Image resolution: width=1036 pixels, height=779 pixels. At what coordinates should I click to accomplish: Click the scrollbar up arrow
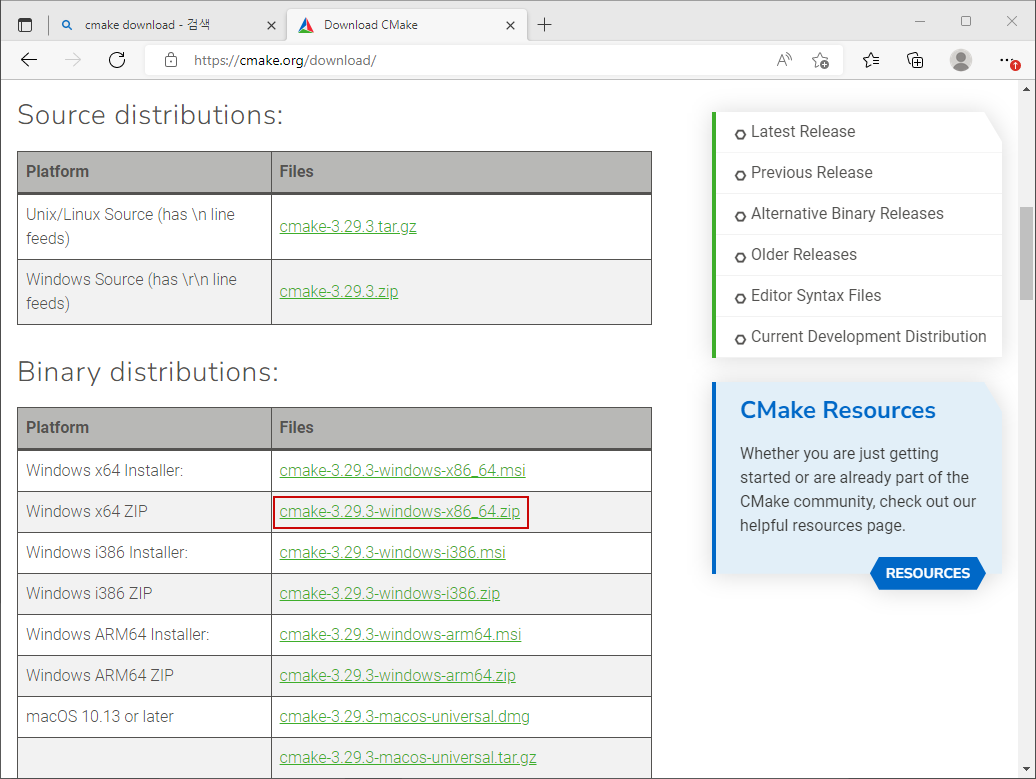point(1026,89)
